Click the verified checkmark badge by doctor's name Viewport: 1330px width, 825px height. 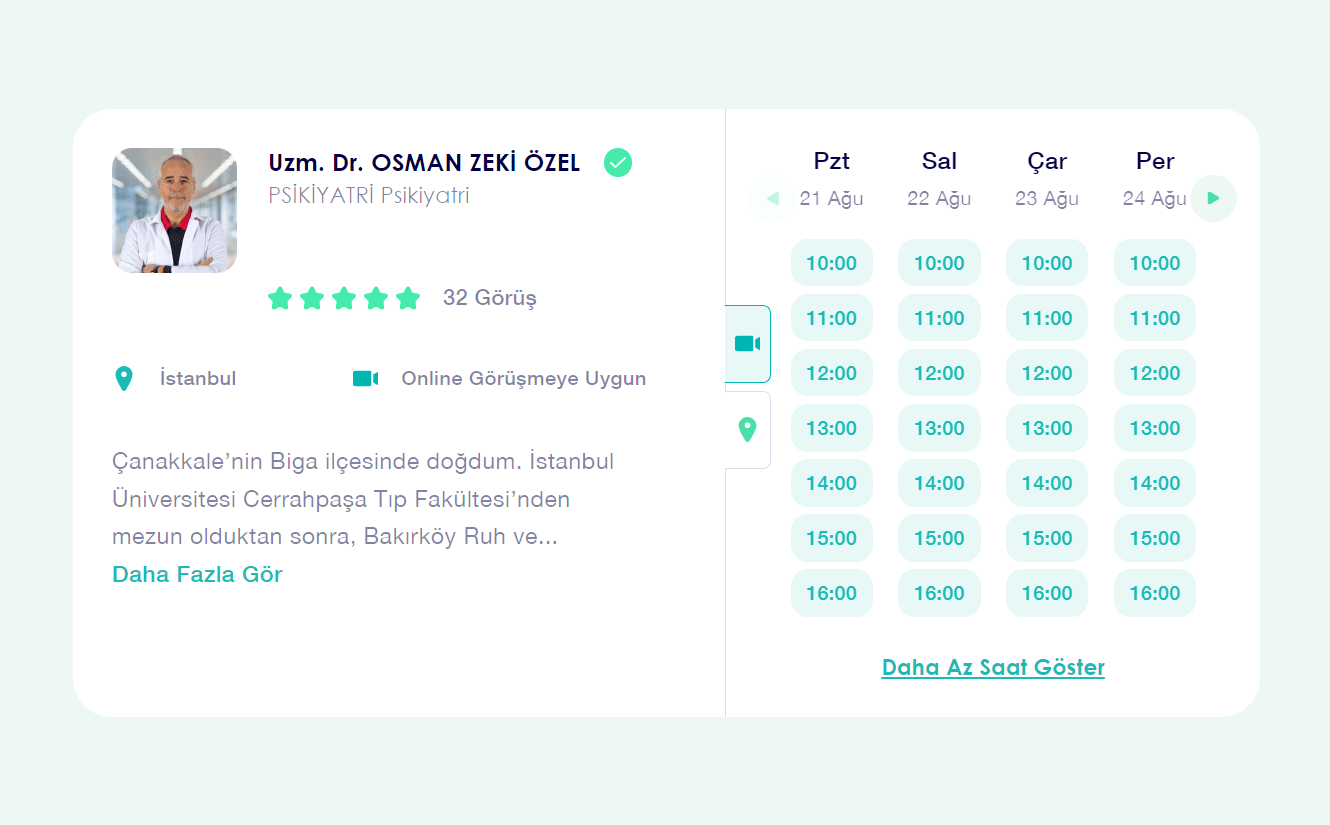[x=618, y=162]
